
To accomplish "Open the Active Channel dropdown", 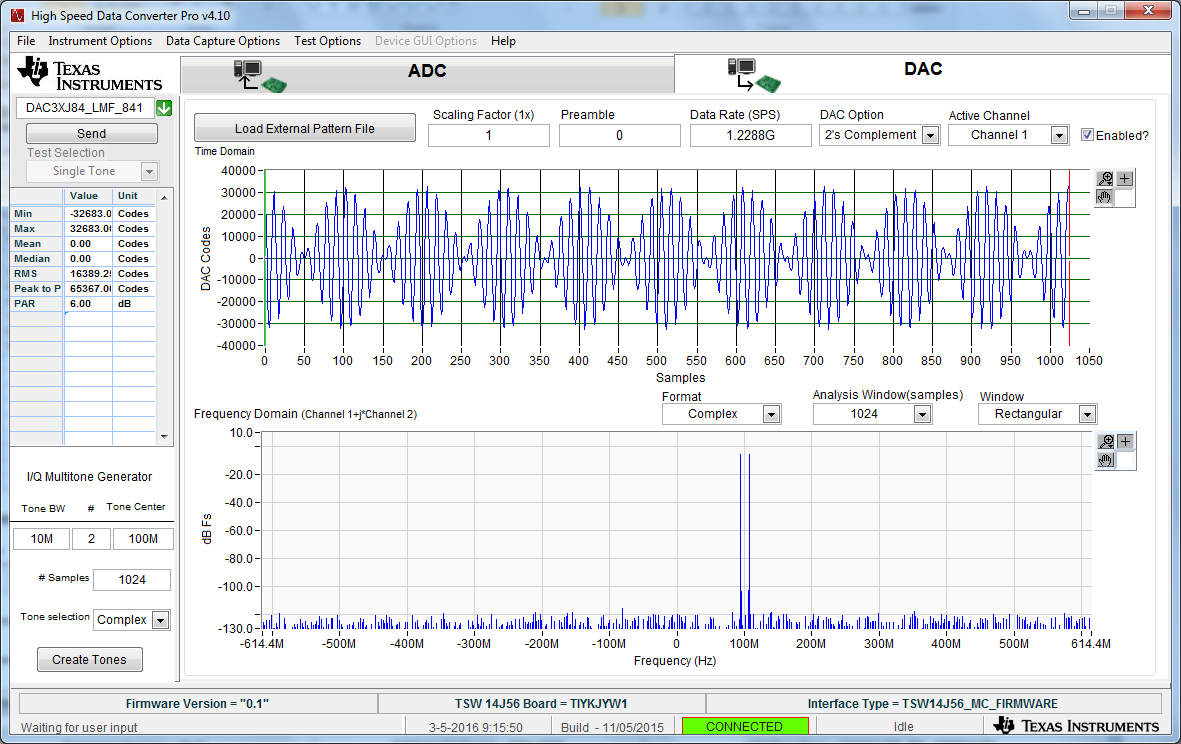I will (1060, 136).
